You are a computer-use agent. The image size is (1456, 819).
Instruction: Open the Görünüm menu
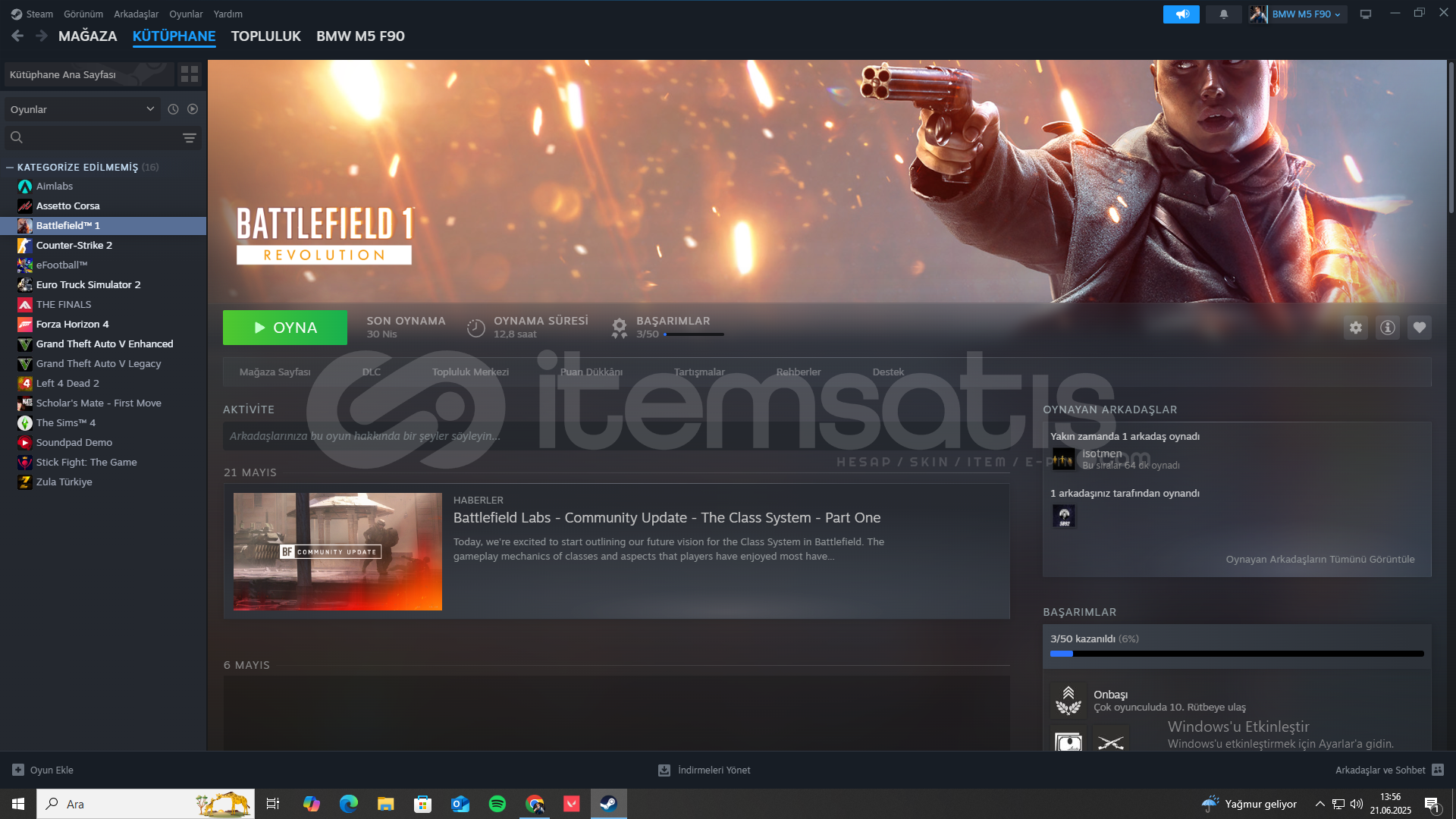(83, 14)
